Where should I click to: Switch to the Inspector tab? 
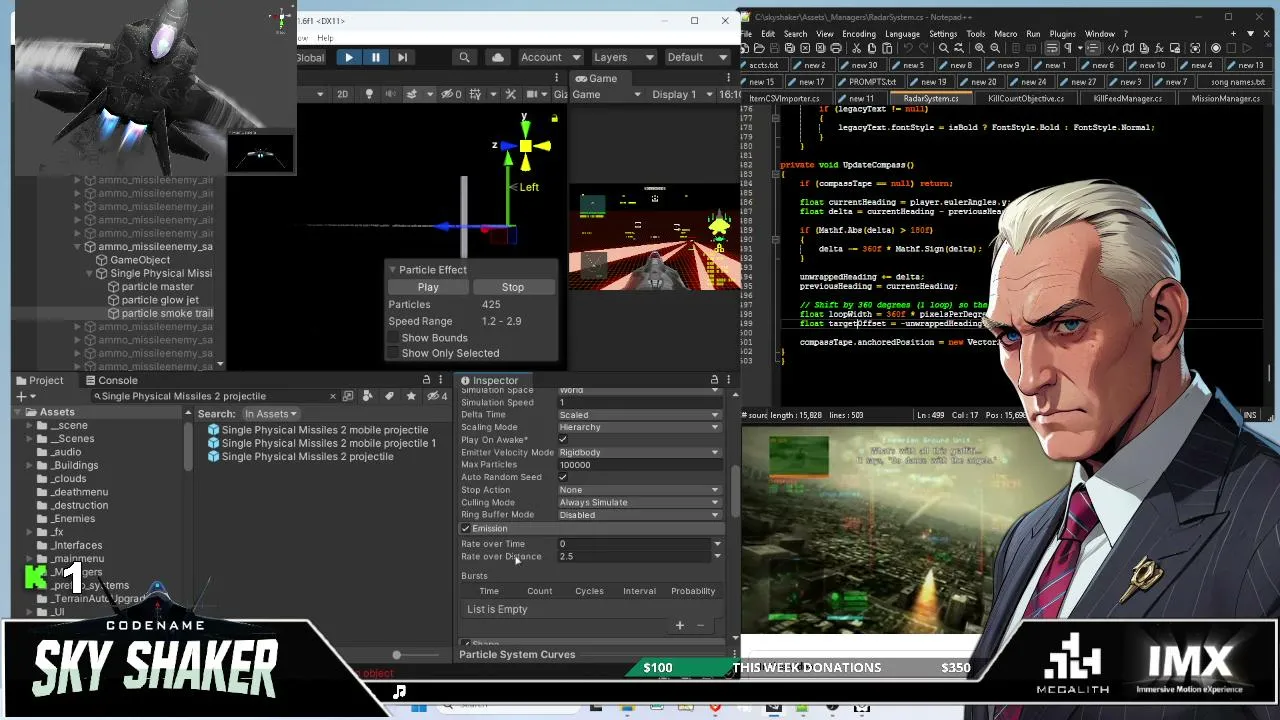(489, 380)
